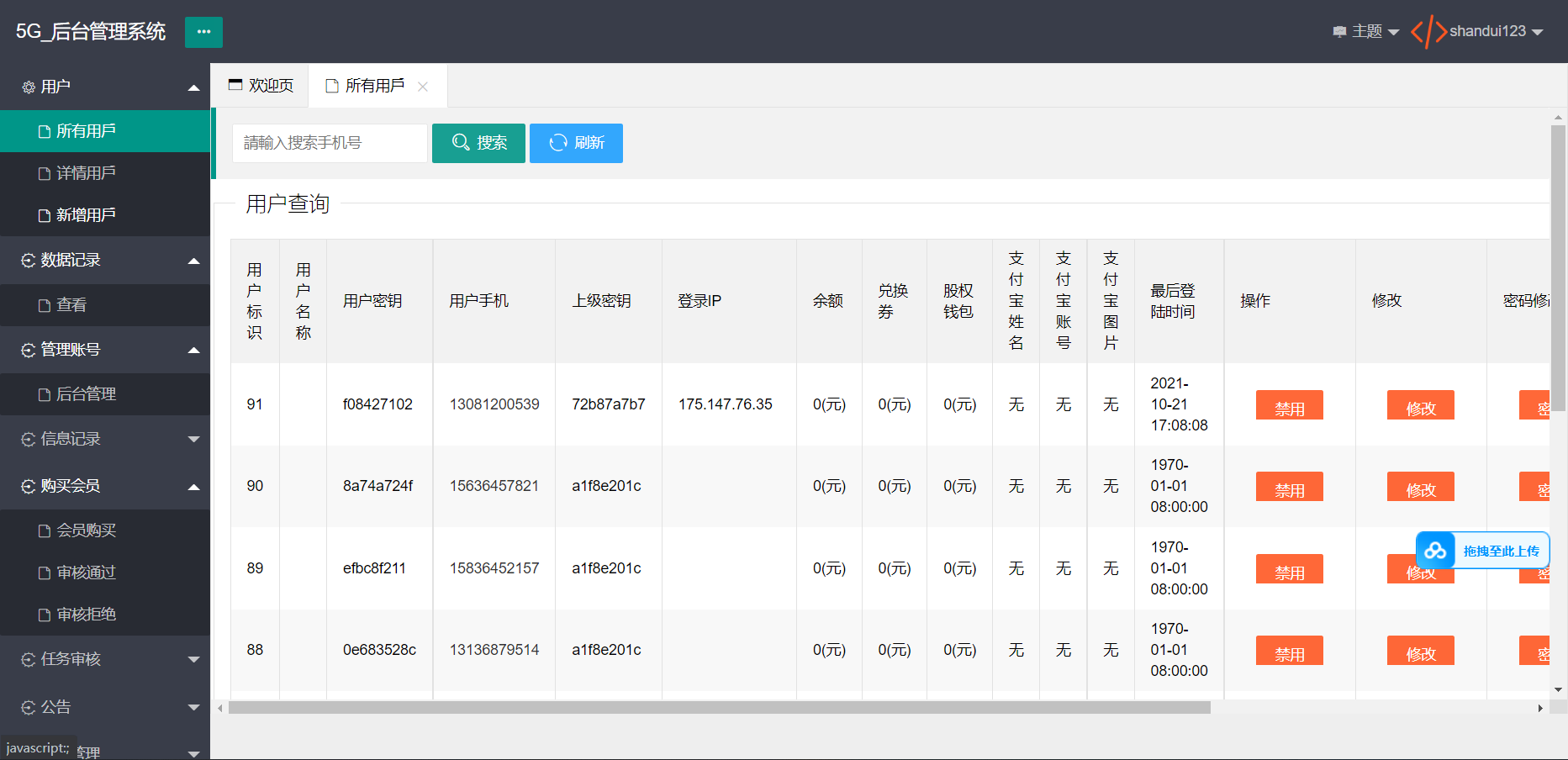Click the page icon next to 审核通过
The image size is (1568, 760).
45,573
